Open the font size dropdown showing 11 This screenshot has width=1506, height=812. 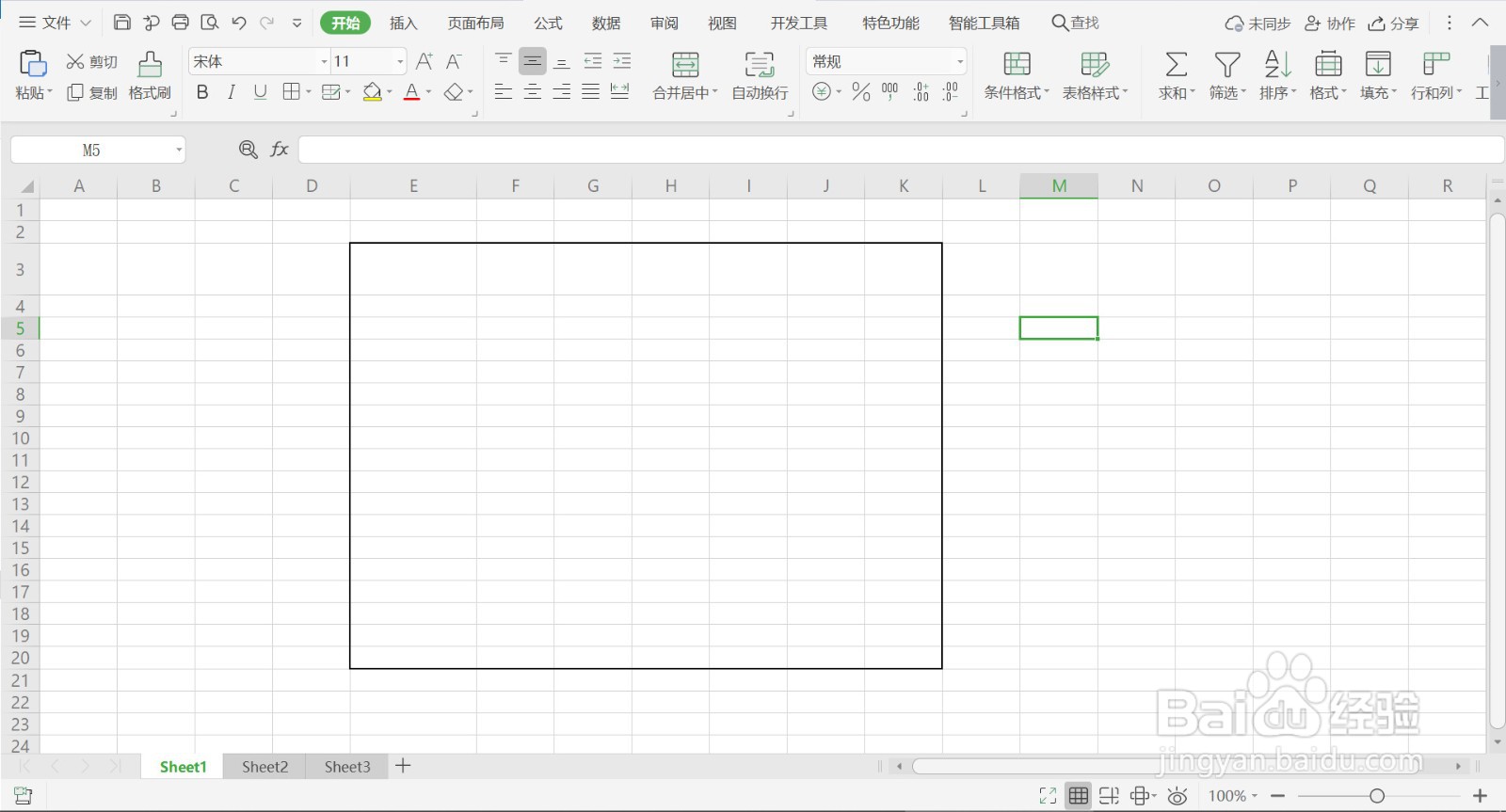[400, 61]
